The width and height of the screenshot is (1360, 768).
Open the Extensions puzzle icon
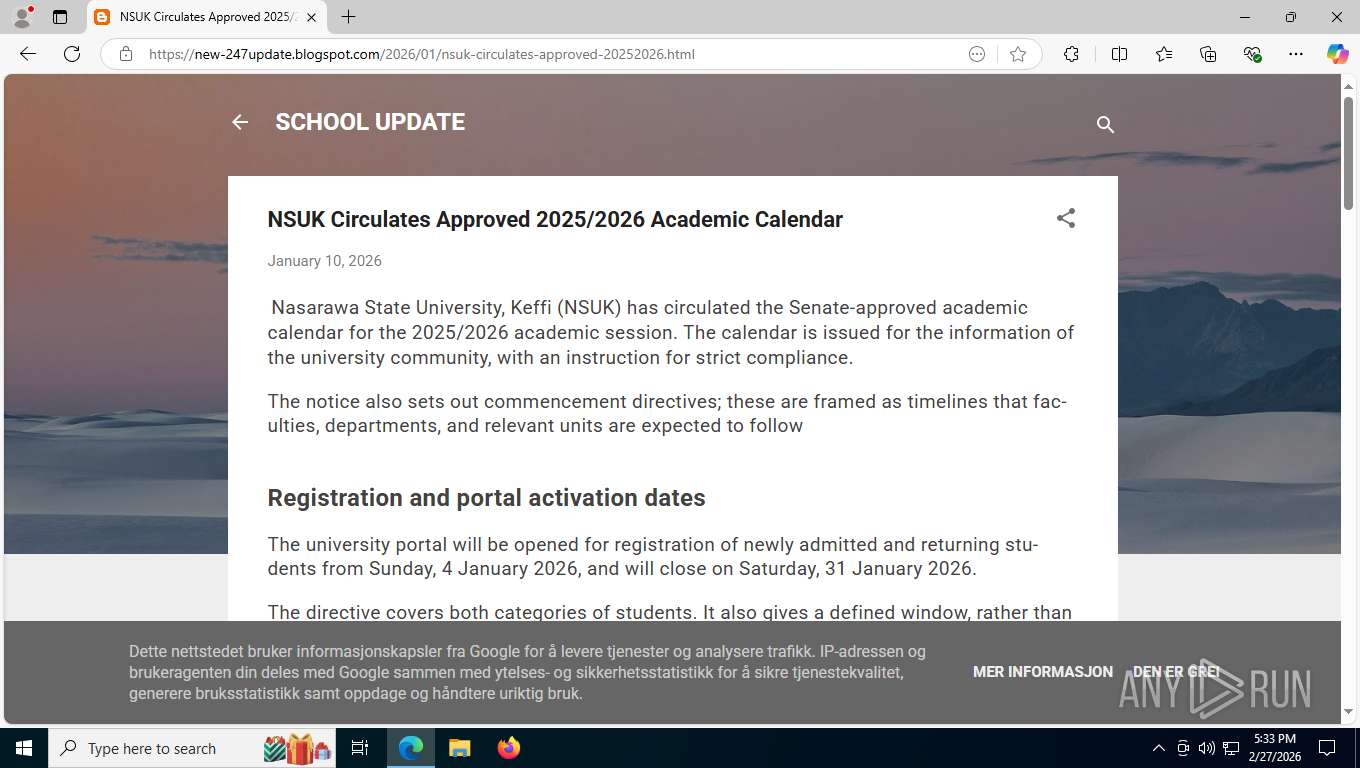(x=1071, y=54)
